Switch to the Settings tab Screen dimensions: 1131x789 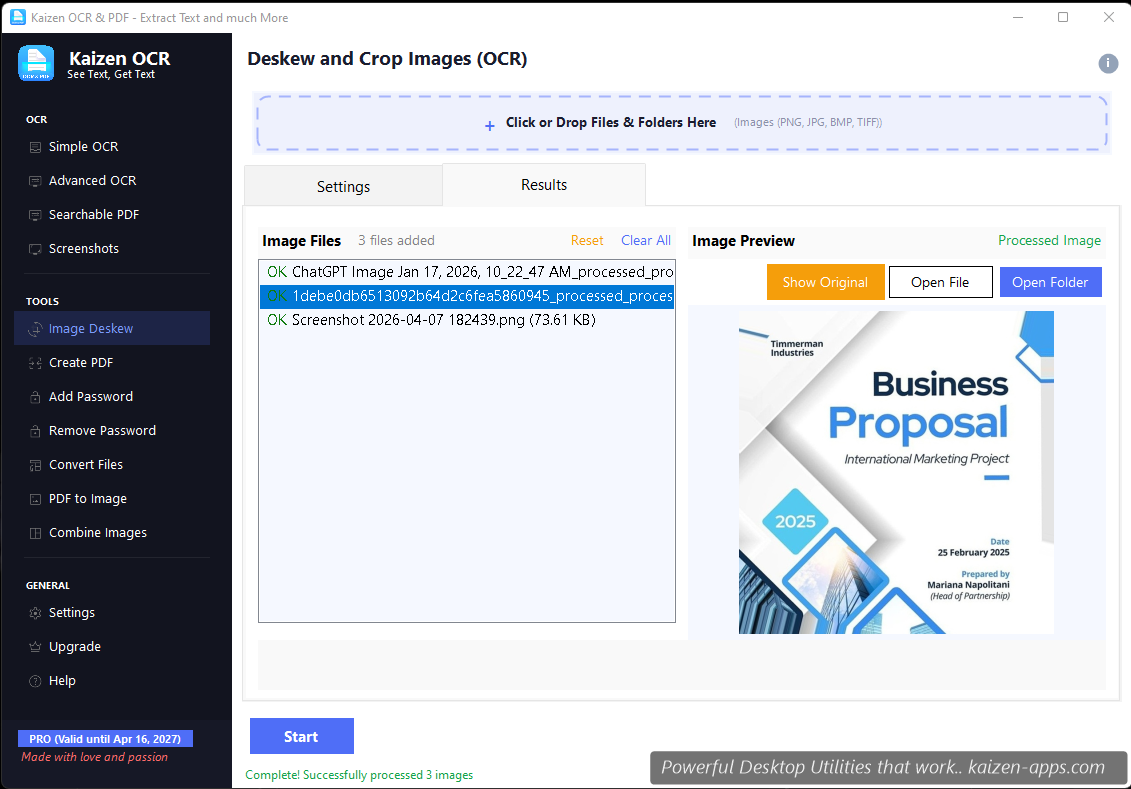coord(343,186)
